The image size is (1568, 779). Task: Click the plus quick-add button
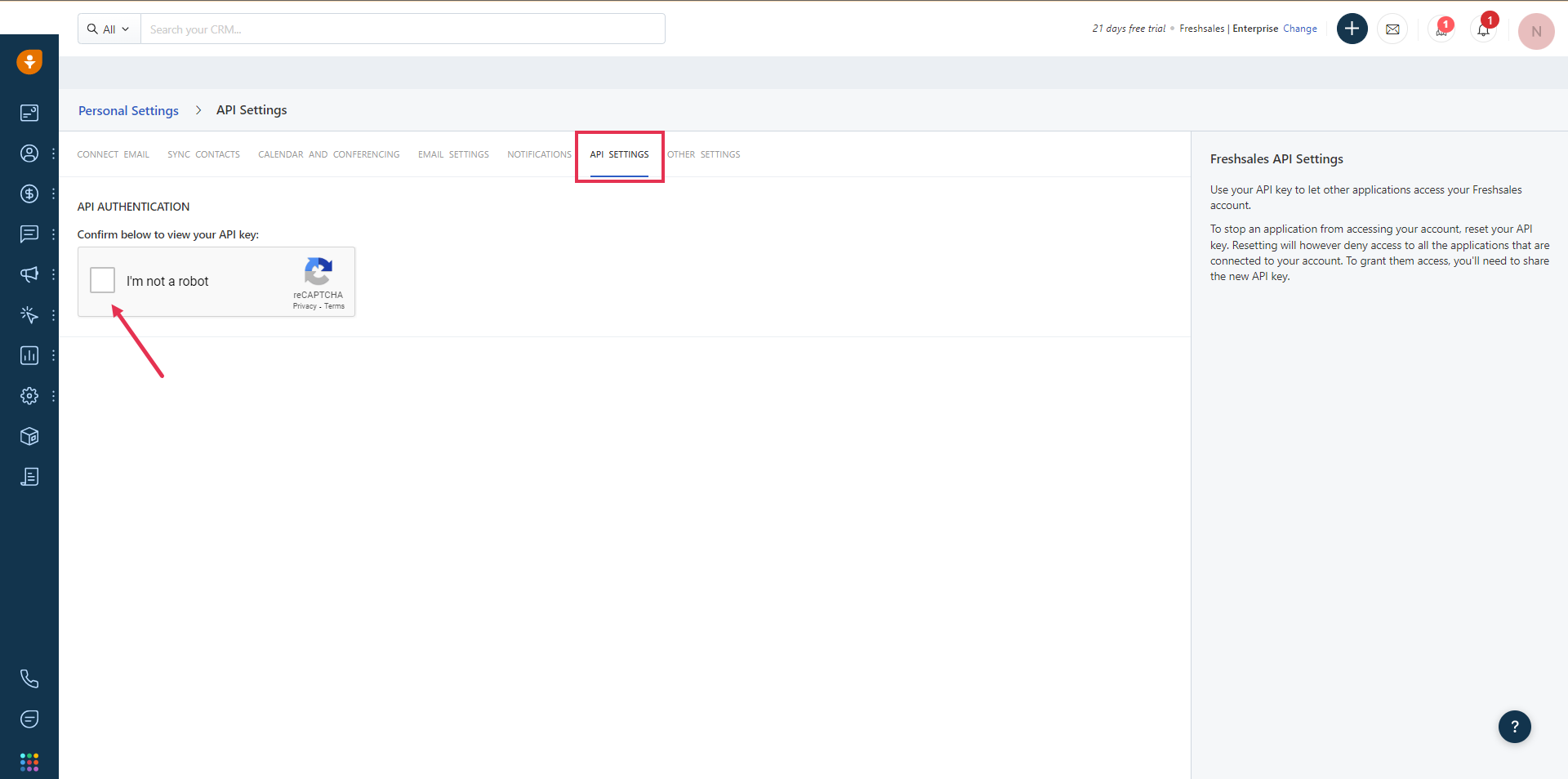(x=1352, y=29)
